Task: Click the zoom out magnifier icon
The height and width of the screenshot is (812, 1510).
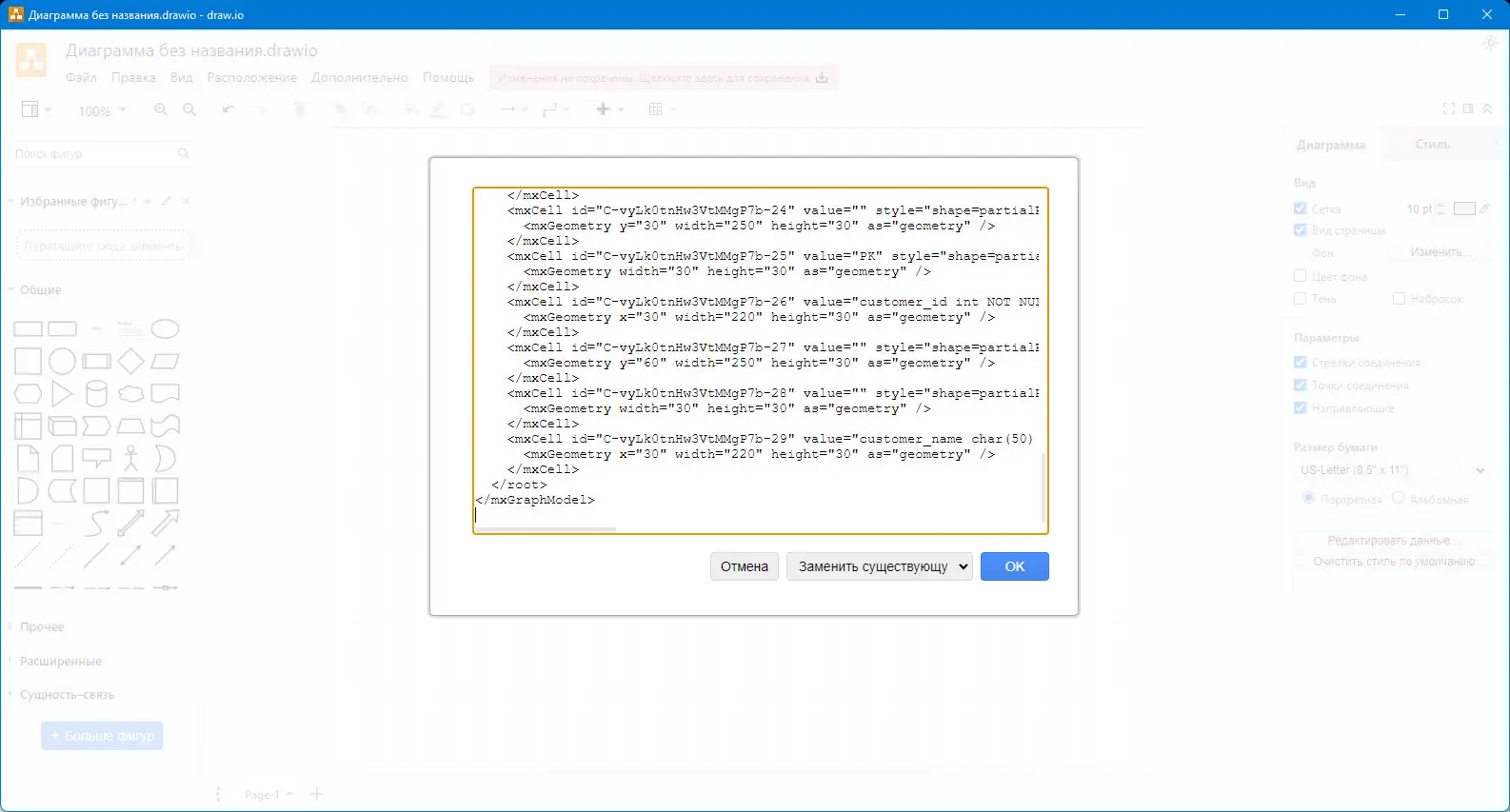Action: click(x=189, y=109)
